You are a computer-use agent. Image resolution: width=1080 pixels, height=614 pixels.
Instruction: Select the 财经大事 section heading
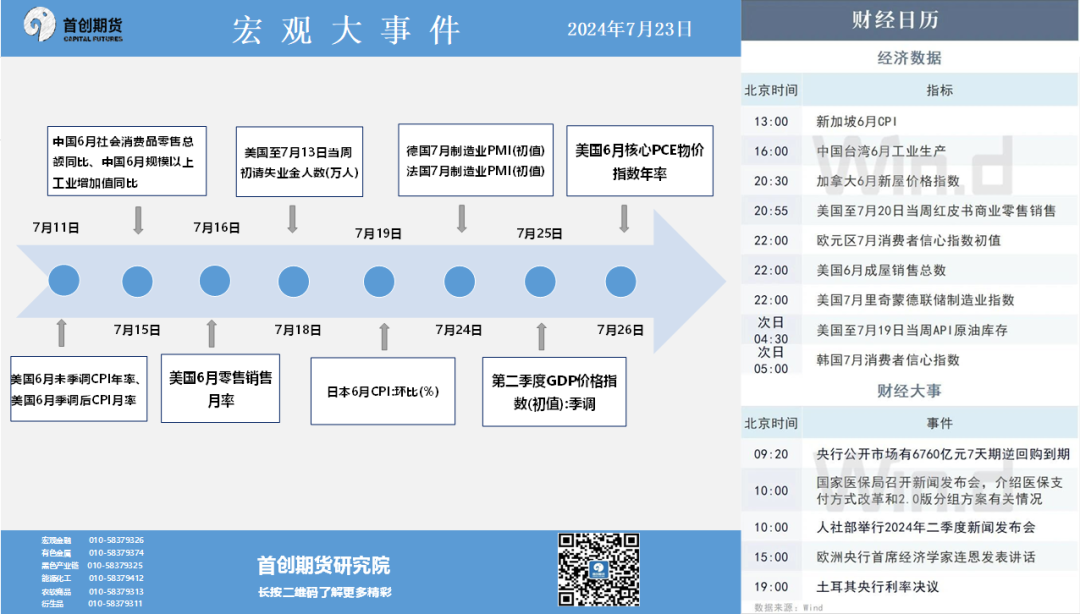pyautogui.click(x=909, y=391)
